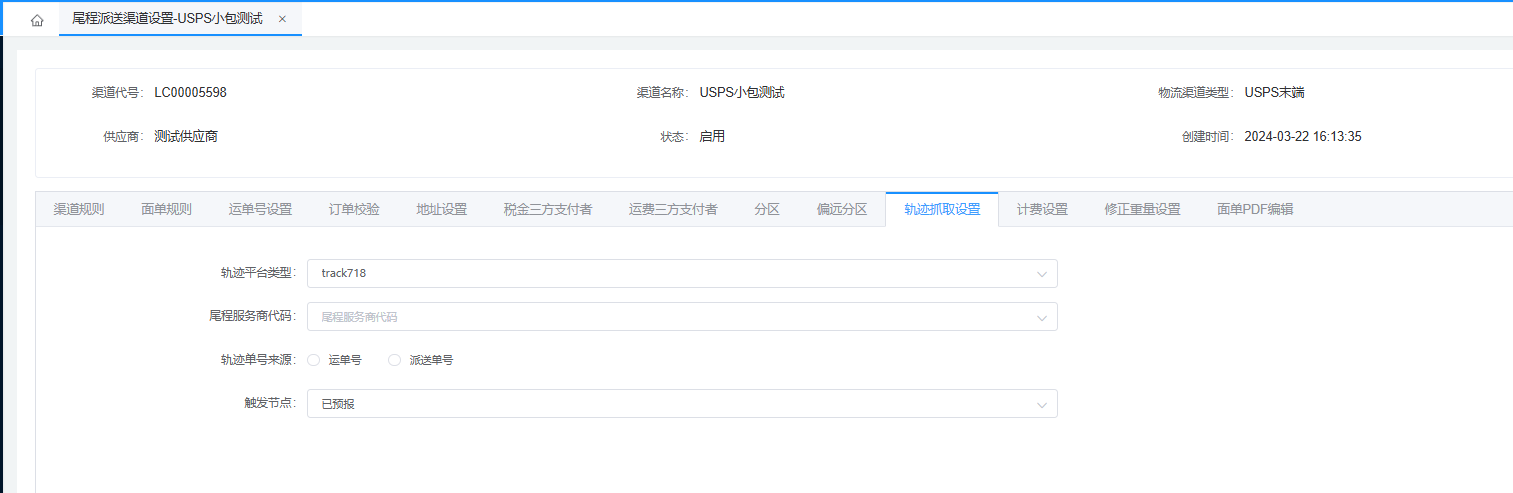Click the 轨迹单号来源 label
Viewport: 1513px width, 493px height.
click(258, 360)
